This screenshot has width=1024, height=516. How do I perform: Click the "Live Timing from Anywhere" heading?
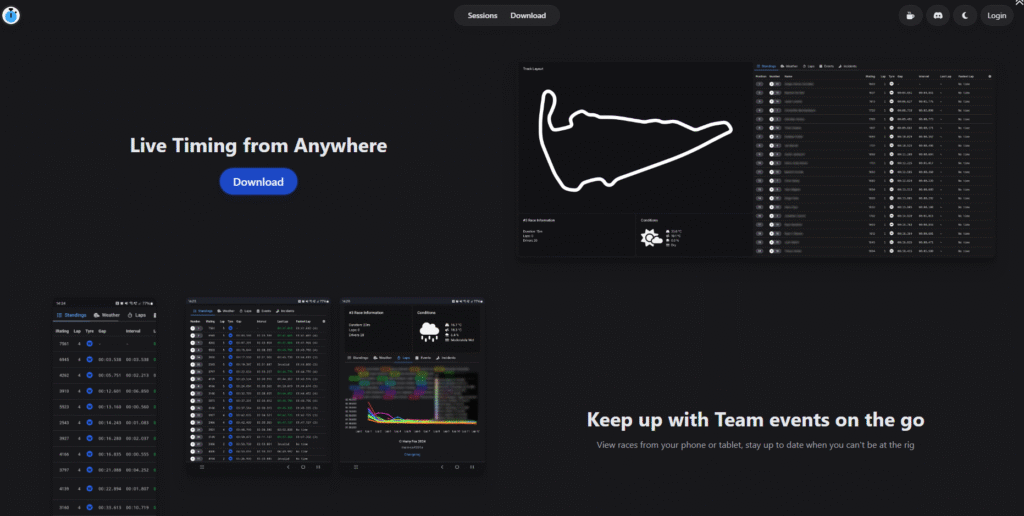tap(258, 146)
